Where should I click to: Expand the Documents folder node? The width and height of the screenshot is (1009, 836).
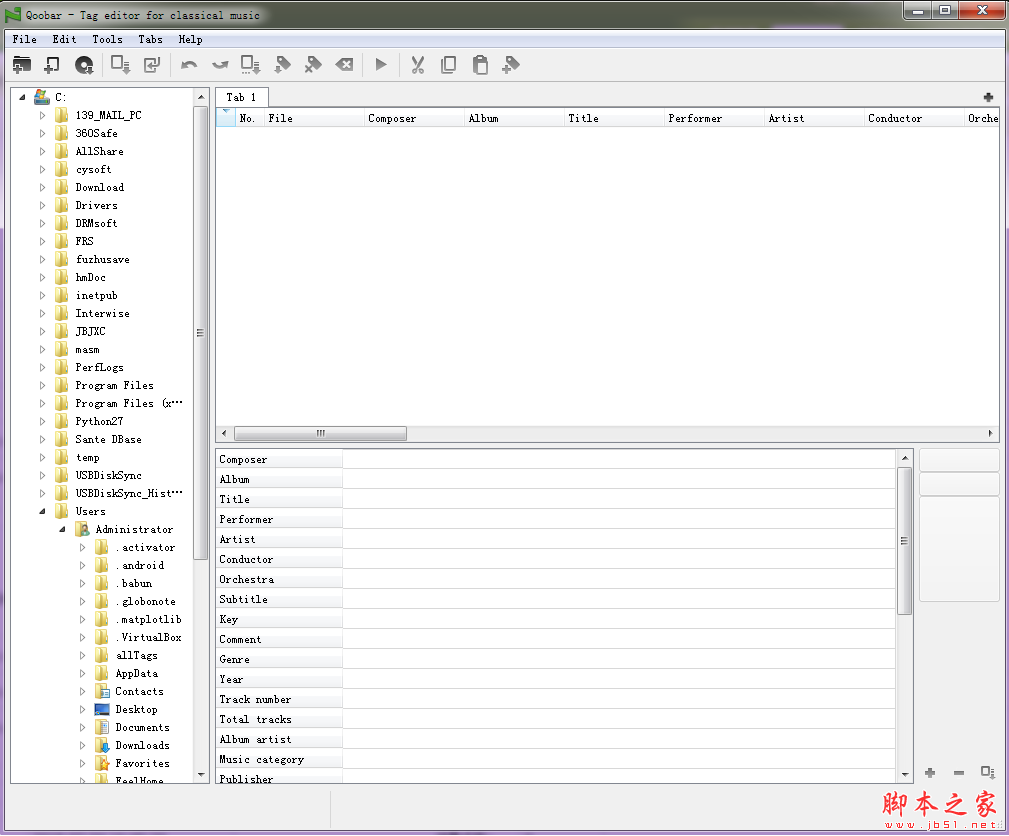tap(83, 727)
